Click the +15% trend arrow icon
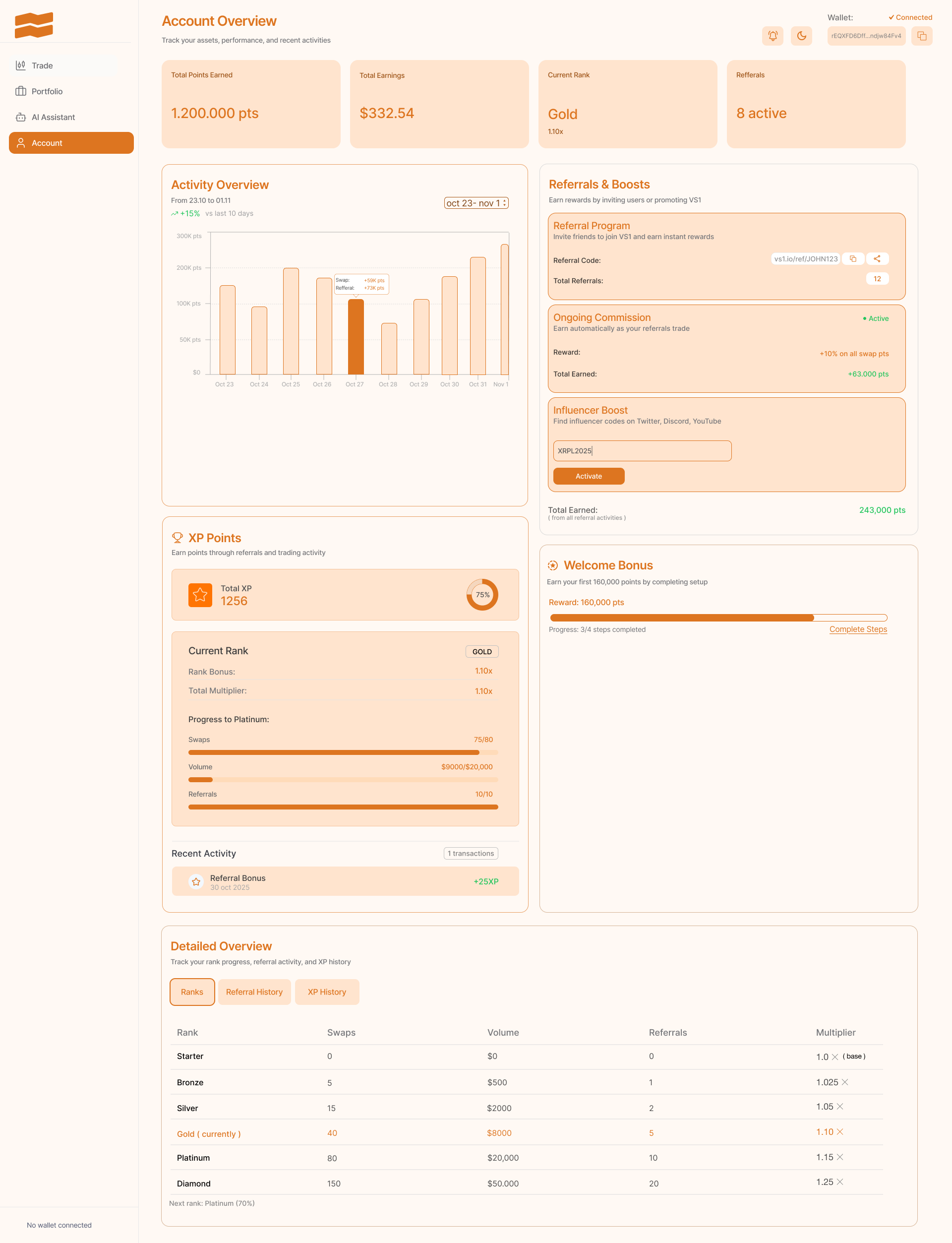This screenshot has height=1243, width=952. pos(175,214)
